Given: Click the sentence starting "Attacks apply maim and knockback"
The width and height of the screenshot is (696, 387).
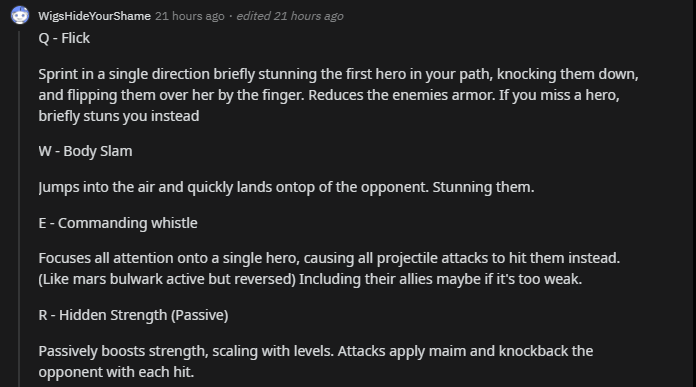Looking at the screenshot, I should pyautogui.click(x=465, y=351).
